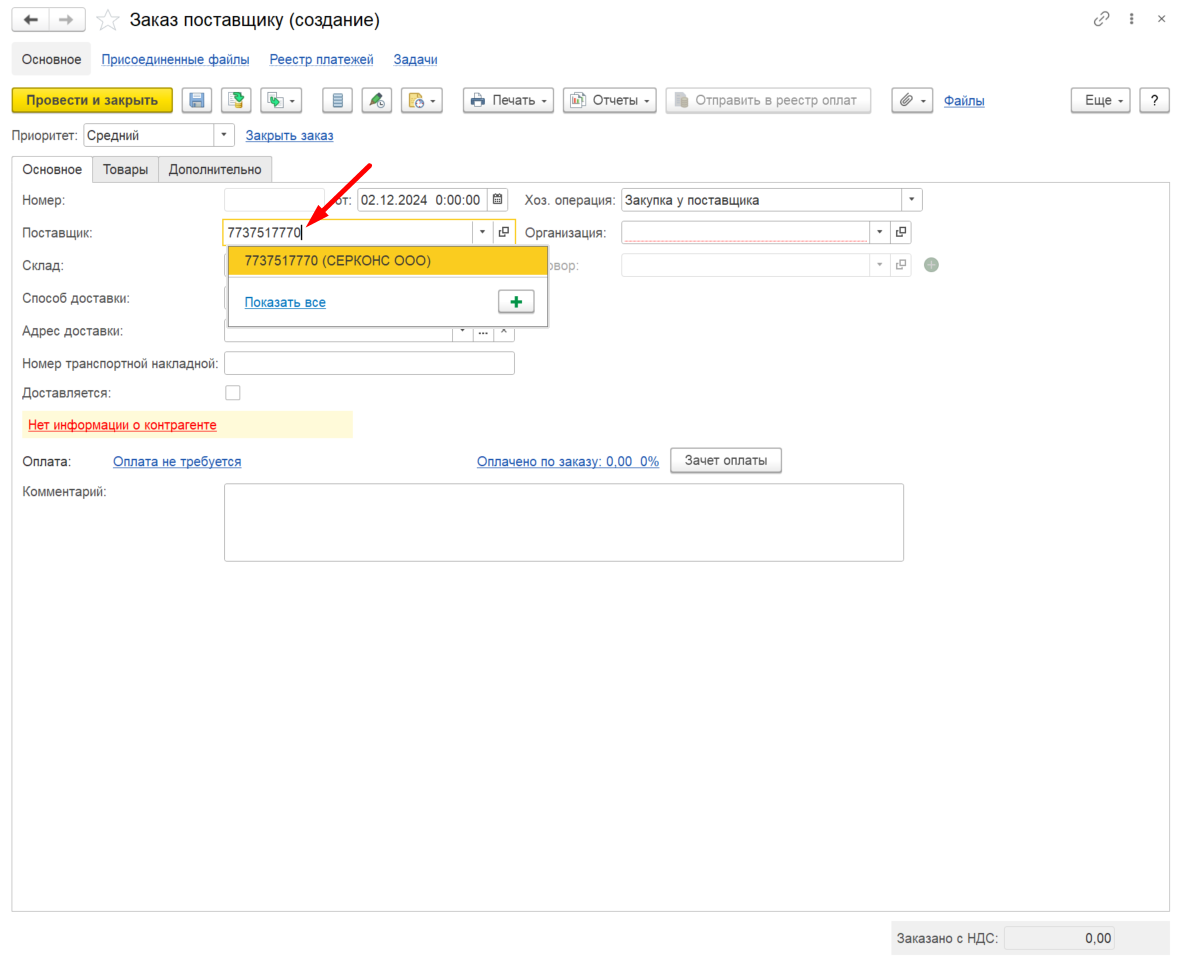Click into the Комментарий text area

(564, 523)
